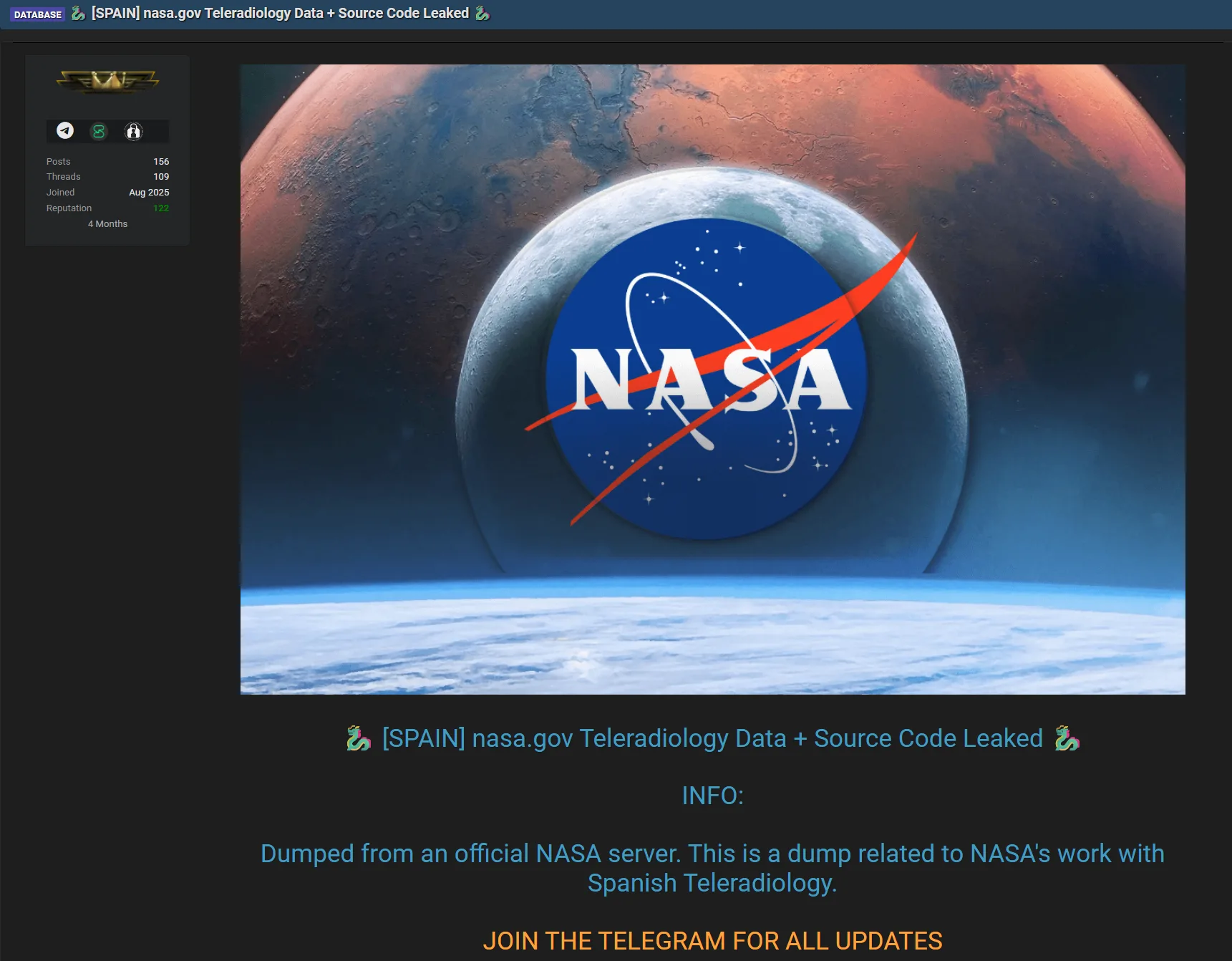Select the anonymous lock privacy icon

(133, 131)
